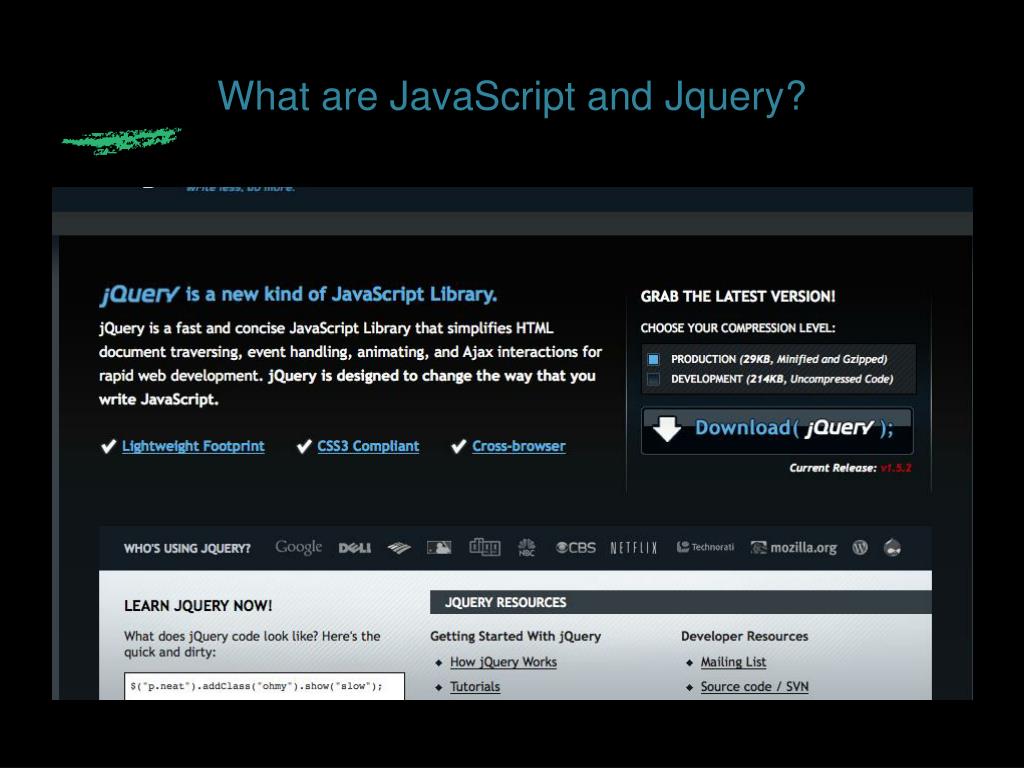The height and width of the screenshot is (768, 1024).
Task: Click the Technorati logo
Action: 706,547
